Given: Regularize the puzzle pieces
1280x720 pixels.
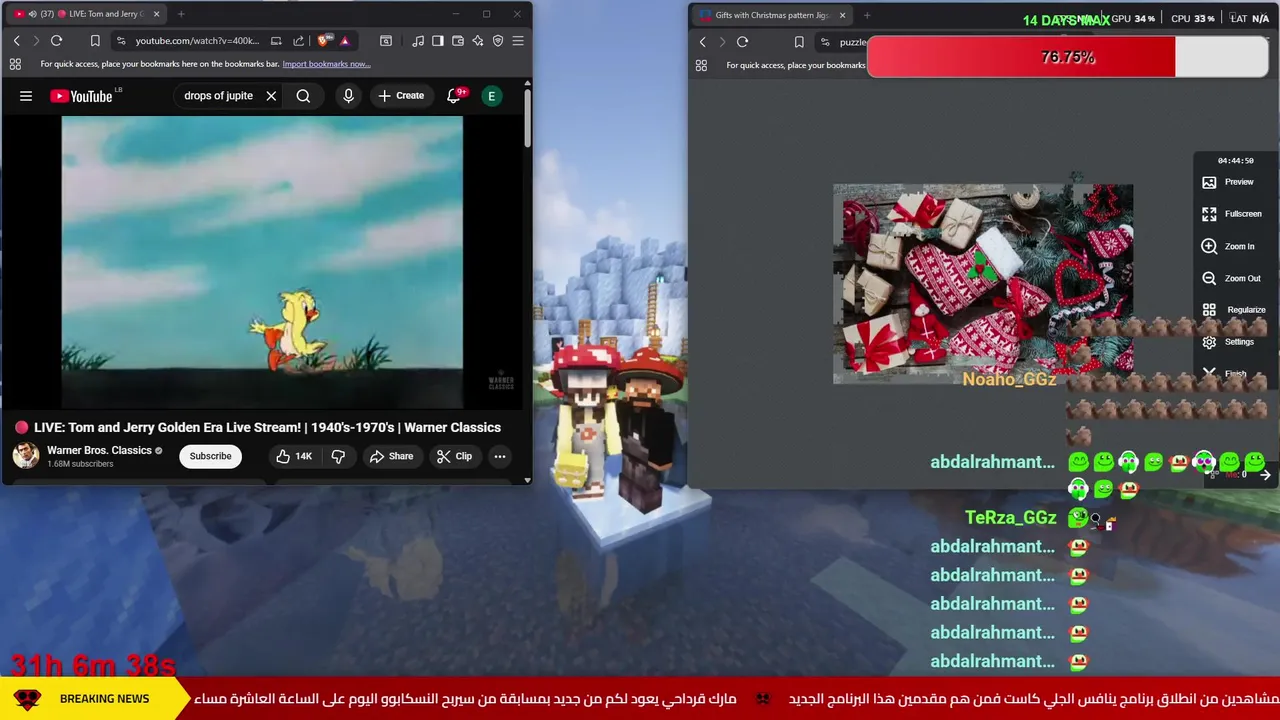Looking at the screenshot, I should 1234,310.
